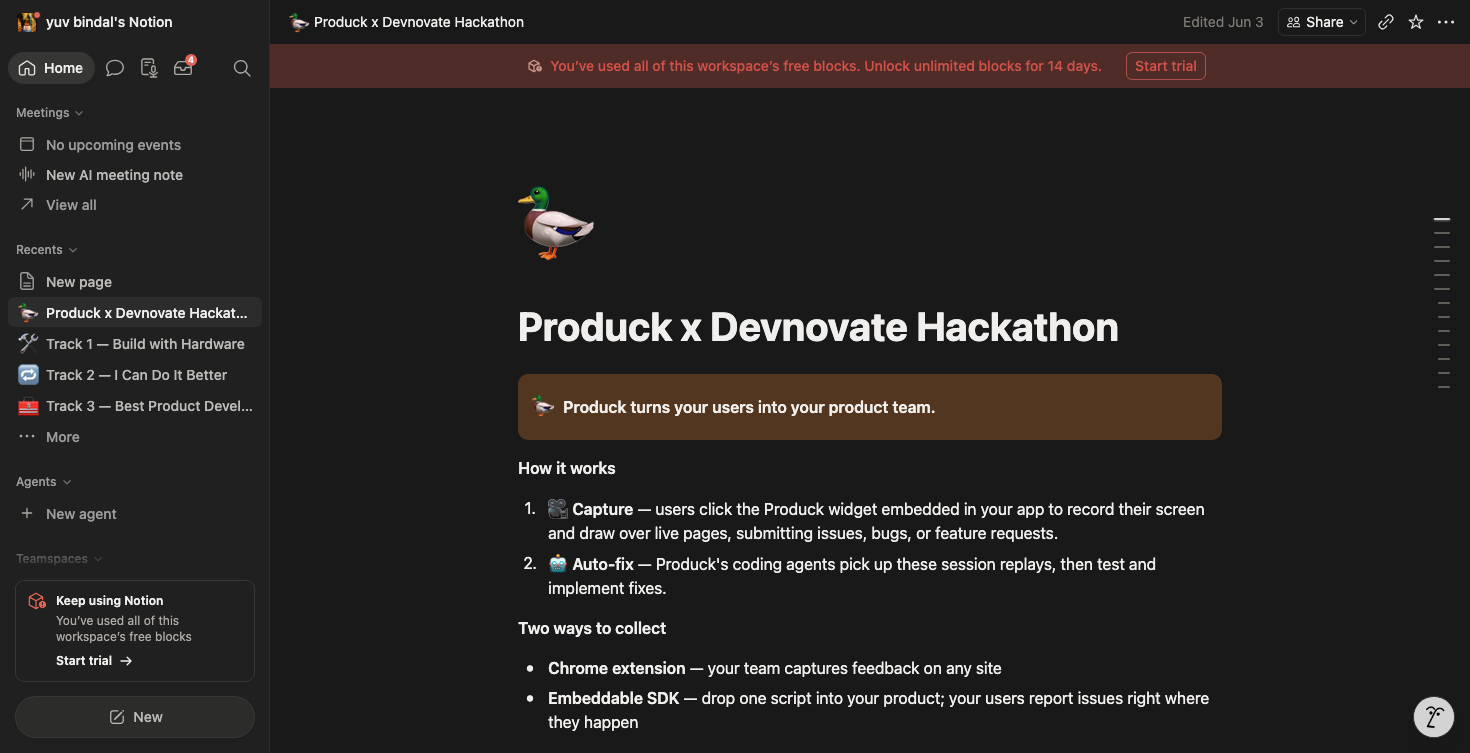Click the breadcrumb page title in top bar

coord(406,22)
